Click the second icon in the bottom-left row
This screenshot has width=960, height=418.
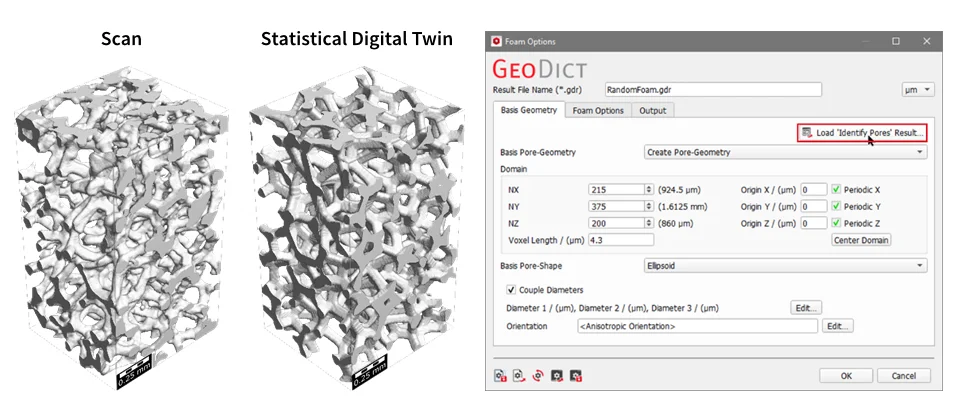tap(519, 376)
